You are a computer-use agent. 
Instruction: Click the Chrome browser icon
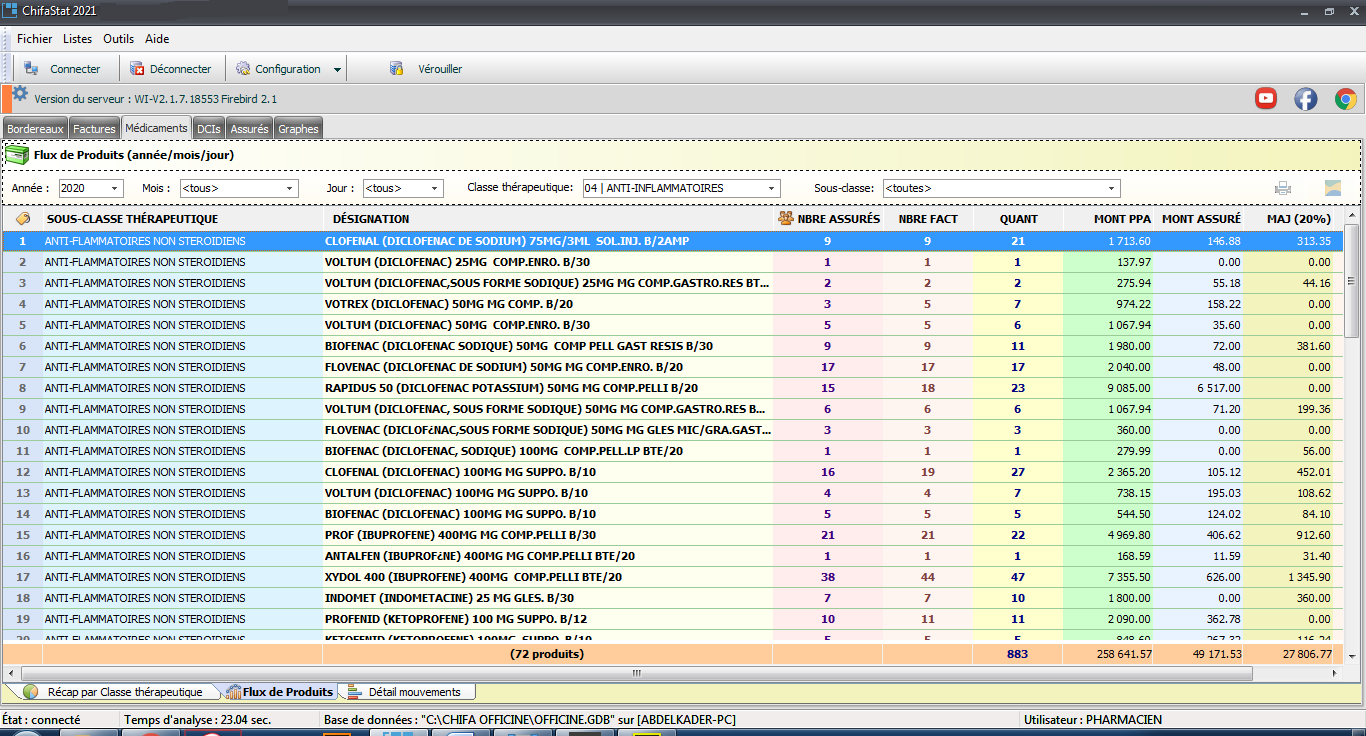(1345, 98)
